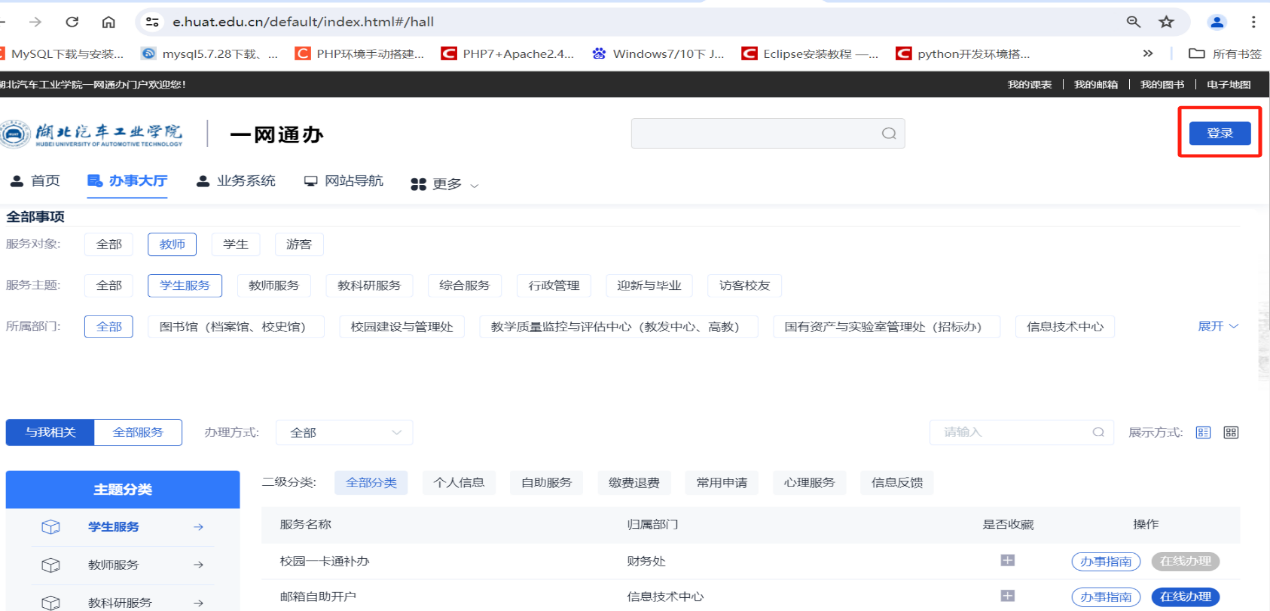Screen dimensions: 1270x611
Task: Click the browser refresh icon
Action: [70, 21]
